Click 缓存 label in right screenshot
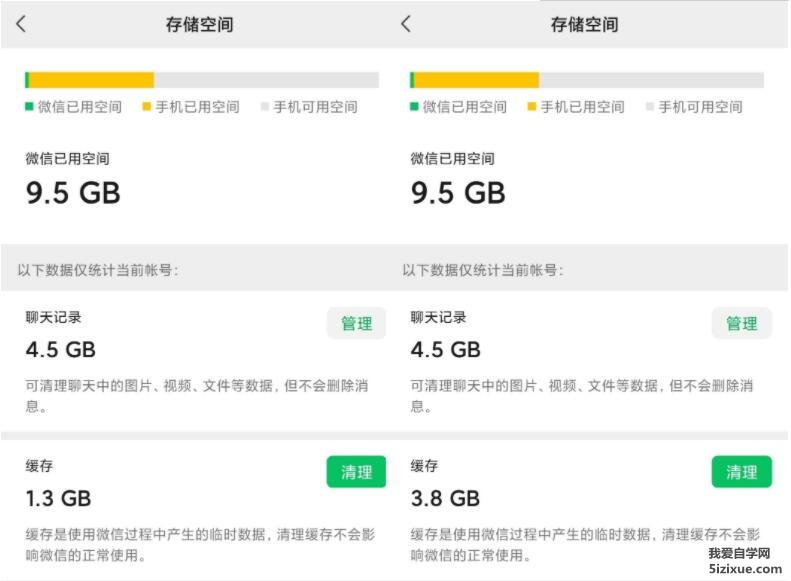 pos(424,466)
